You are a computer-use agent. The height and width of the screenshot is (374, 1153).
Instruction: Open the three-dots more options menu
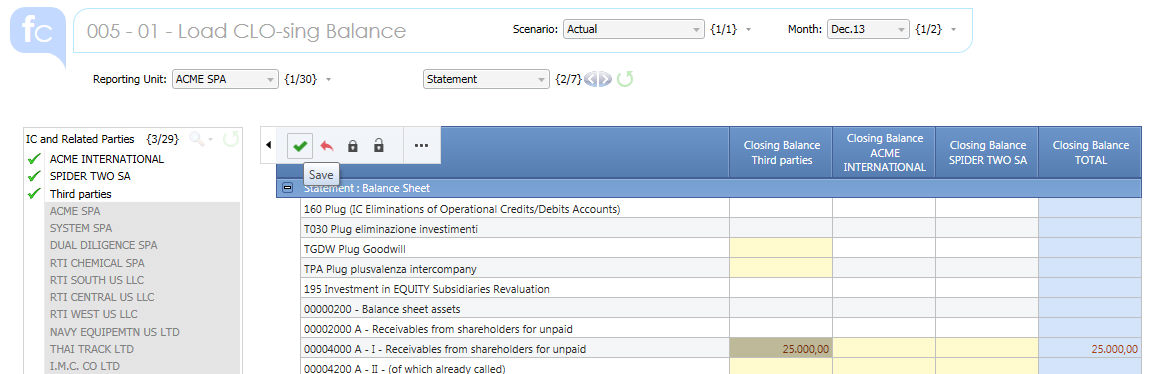pyautogui.click(x=421, y=145)
